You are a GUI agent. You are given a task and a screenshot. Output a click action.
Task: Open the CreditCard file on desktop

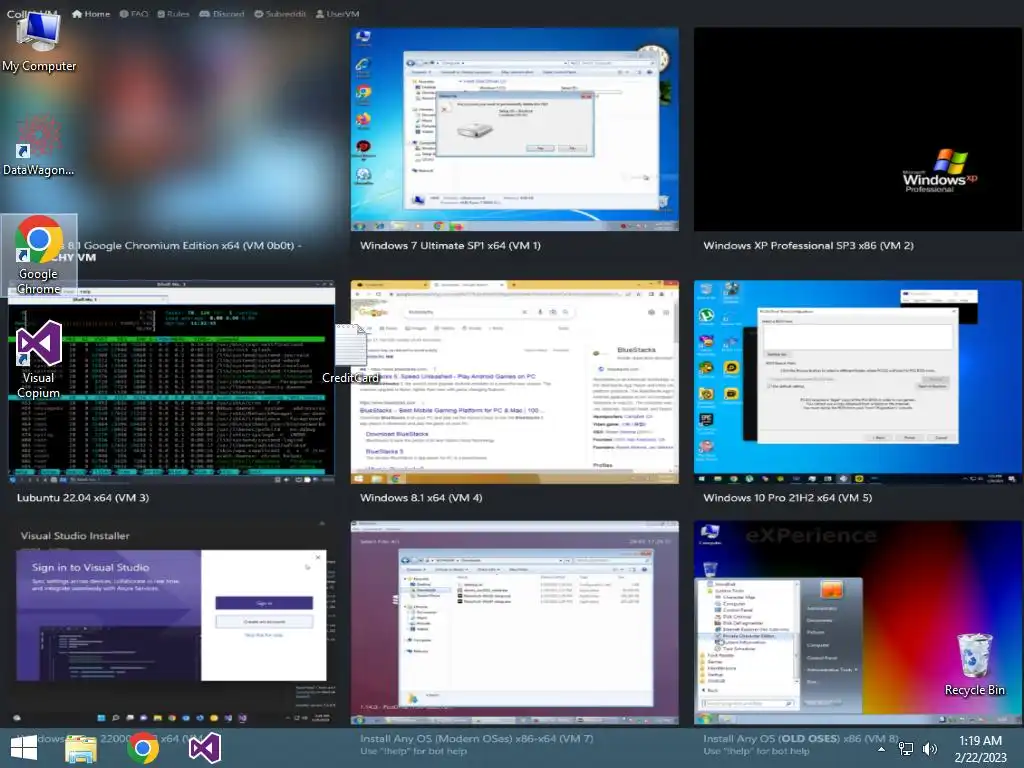[351, 353]
